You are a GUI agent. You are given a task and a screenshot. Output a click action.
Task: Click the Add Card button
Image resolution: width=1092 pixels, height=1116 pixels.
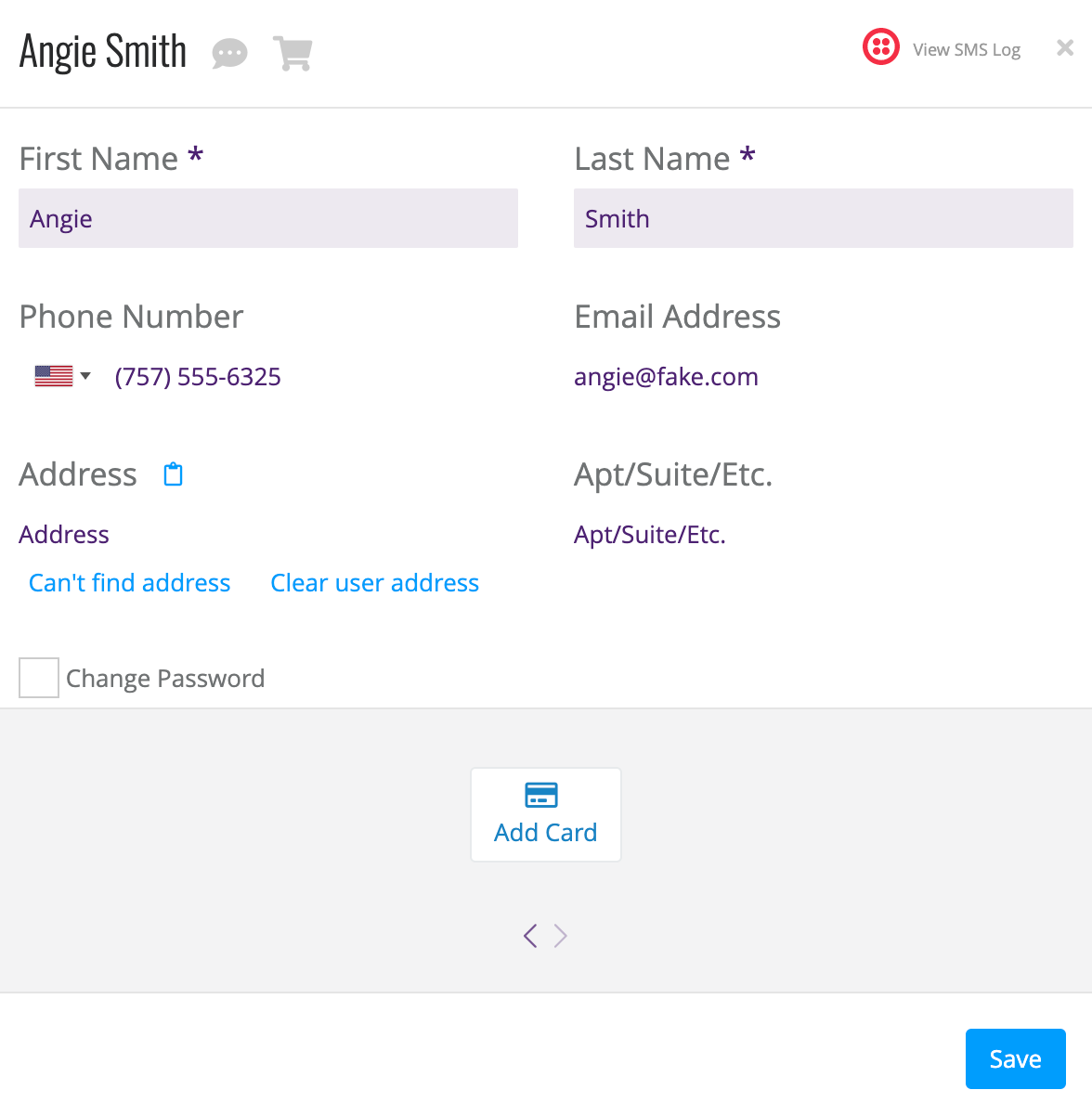click(546, 814)
